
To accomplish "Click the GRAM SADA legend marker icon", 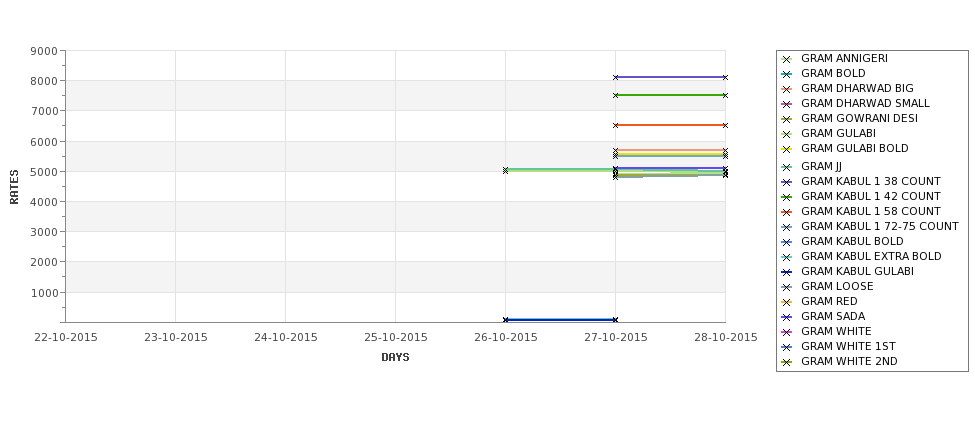I will (787, 317).
